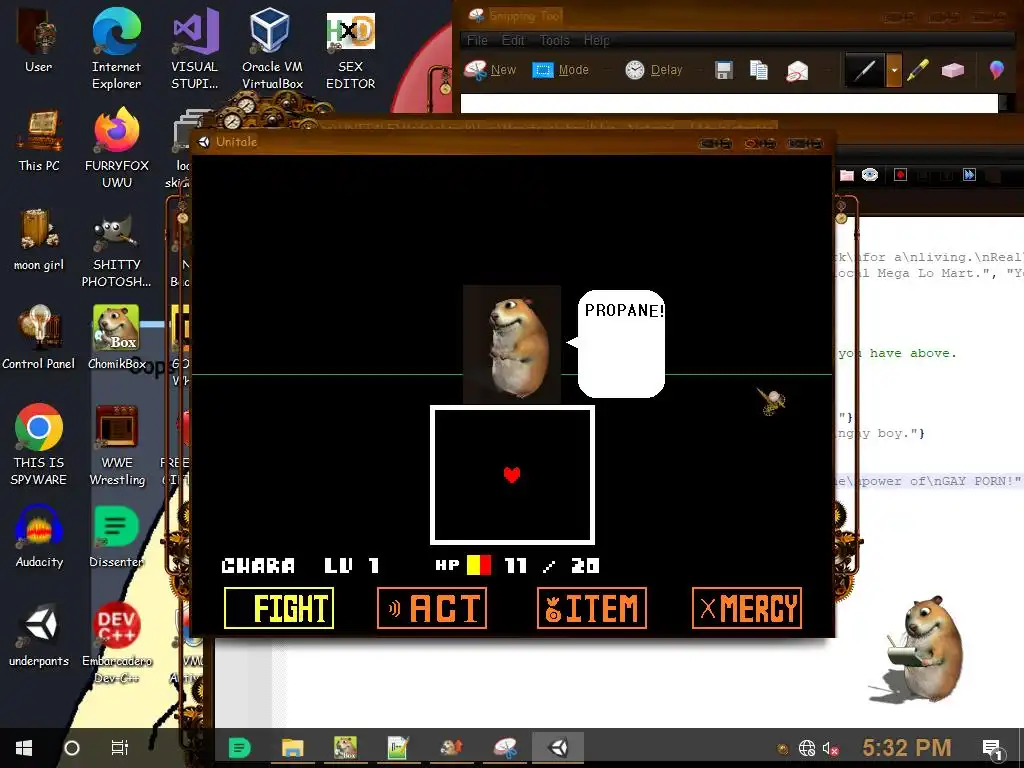Open the WWE Wrestling desktop icon

coord(116,445)
